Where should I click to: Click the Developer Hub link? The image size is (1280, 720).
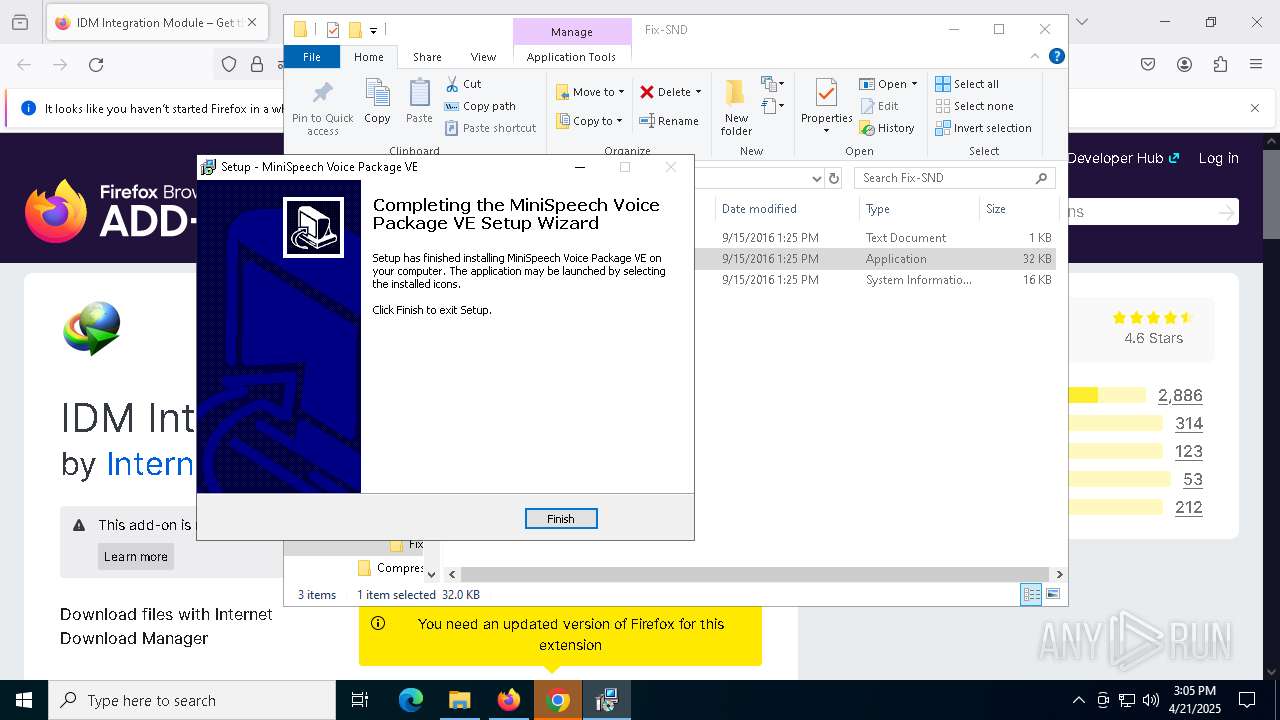point(1123,158)
